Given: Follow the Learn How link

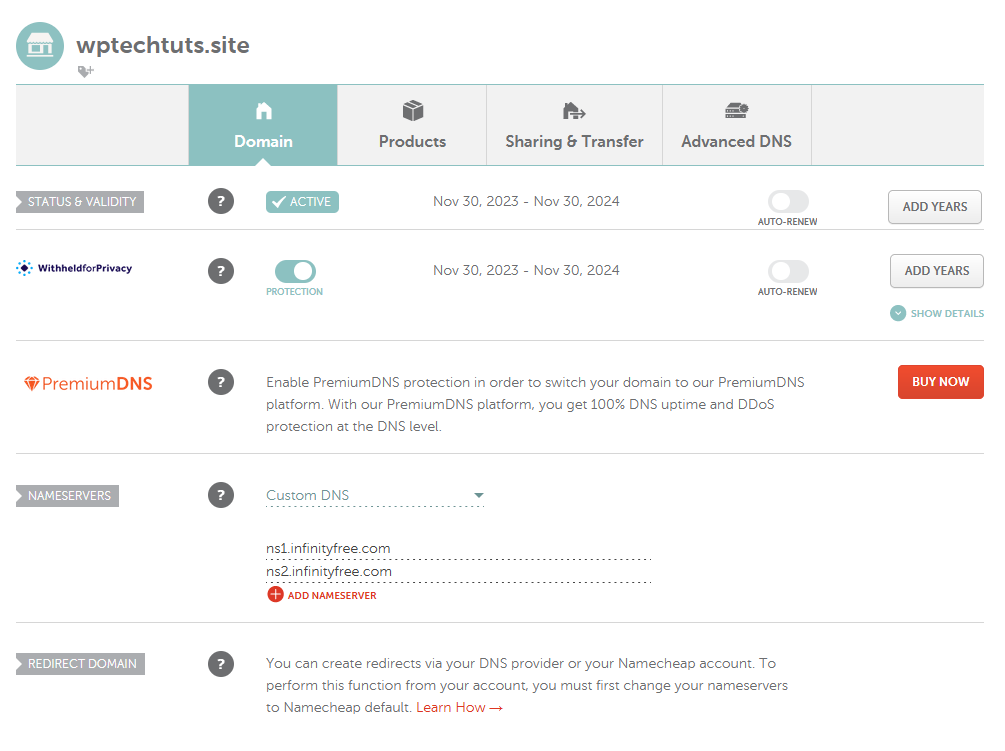Looking at the screenshot, I should point(459,708).
